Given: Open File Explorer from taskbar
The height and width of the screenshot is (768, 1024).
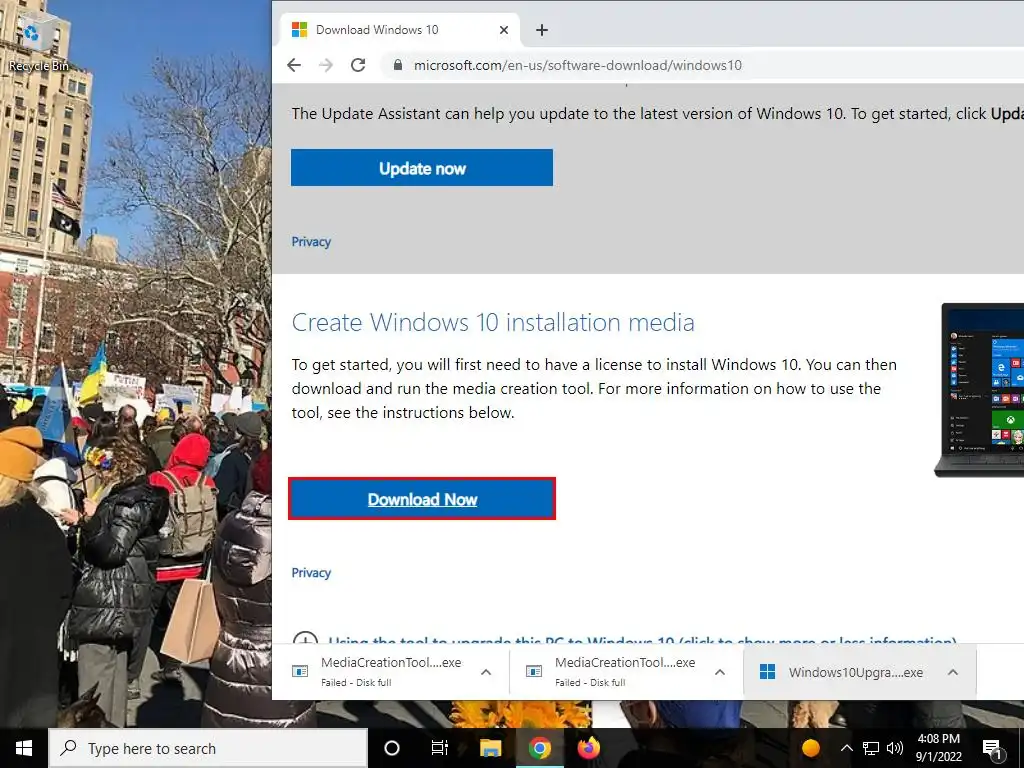Looking at the screenshot, I should 490,748.
